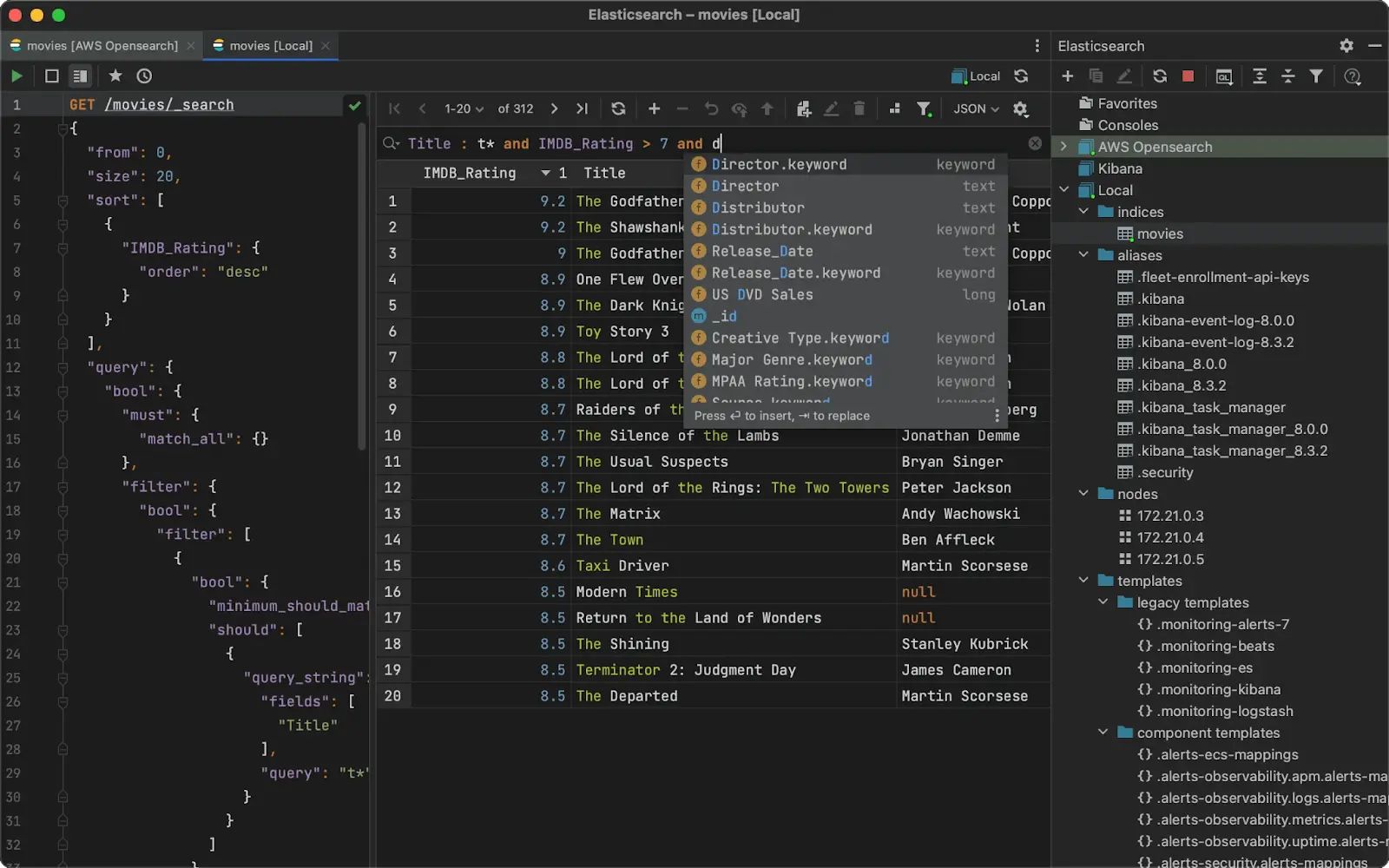1389x868 pixels.
Task: Switch to movies [AWS Opensearch] tab
Action: pyautogui.click(x=102, y=46)
